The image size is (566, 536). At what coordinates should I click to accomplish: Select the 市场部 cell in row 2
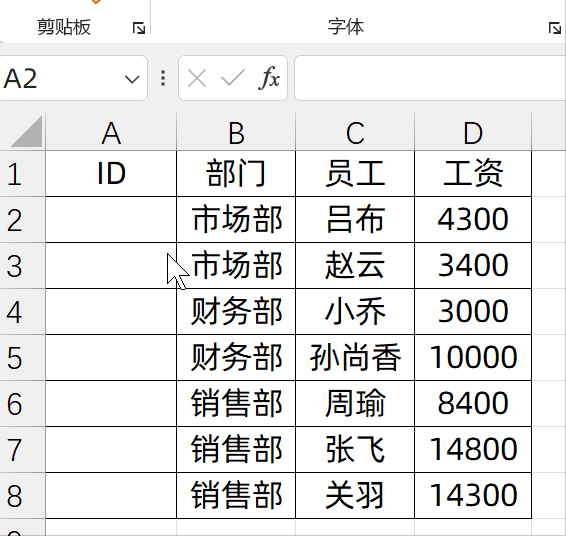[236, 219]
